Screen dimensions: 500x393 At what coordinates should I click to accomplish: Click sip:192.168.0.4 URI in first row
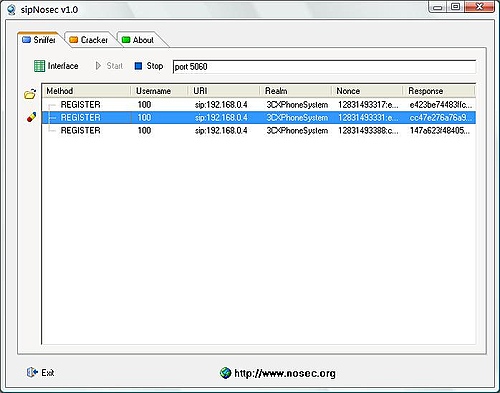[221, 105]
